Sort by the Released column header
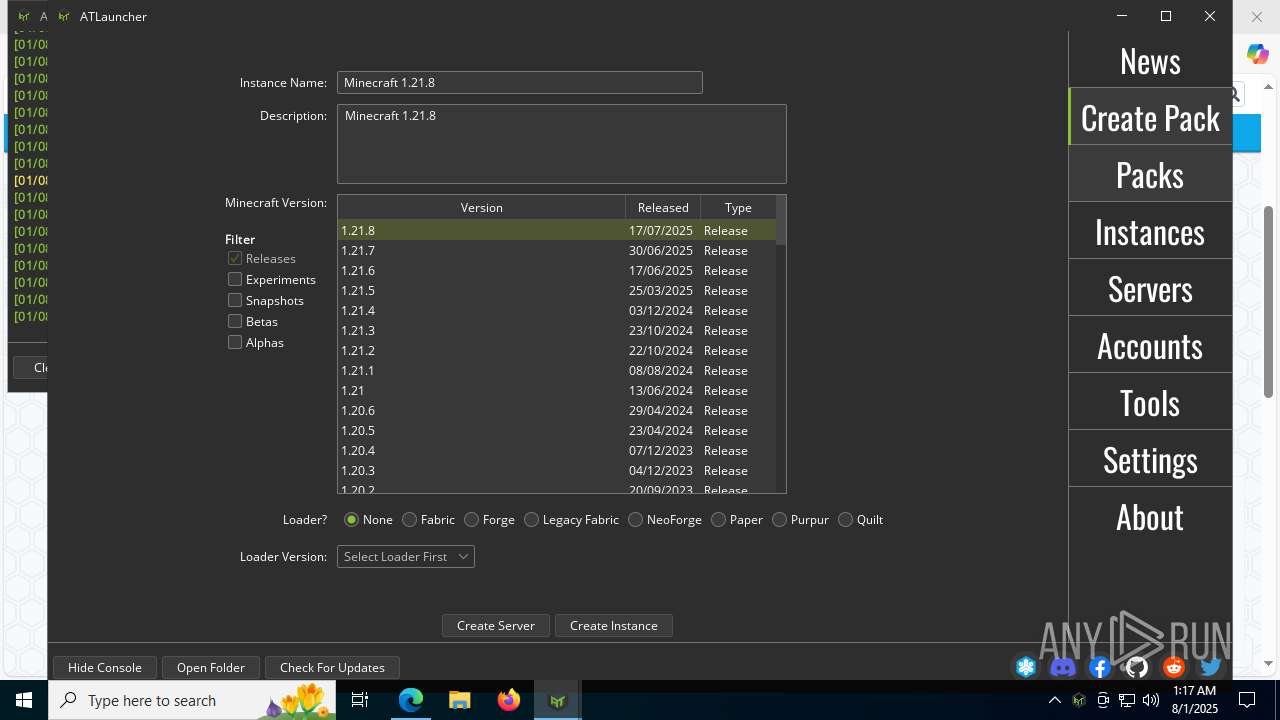 (x=663, y=207)
